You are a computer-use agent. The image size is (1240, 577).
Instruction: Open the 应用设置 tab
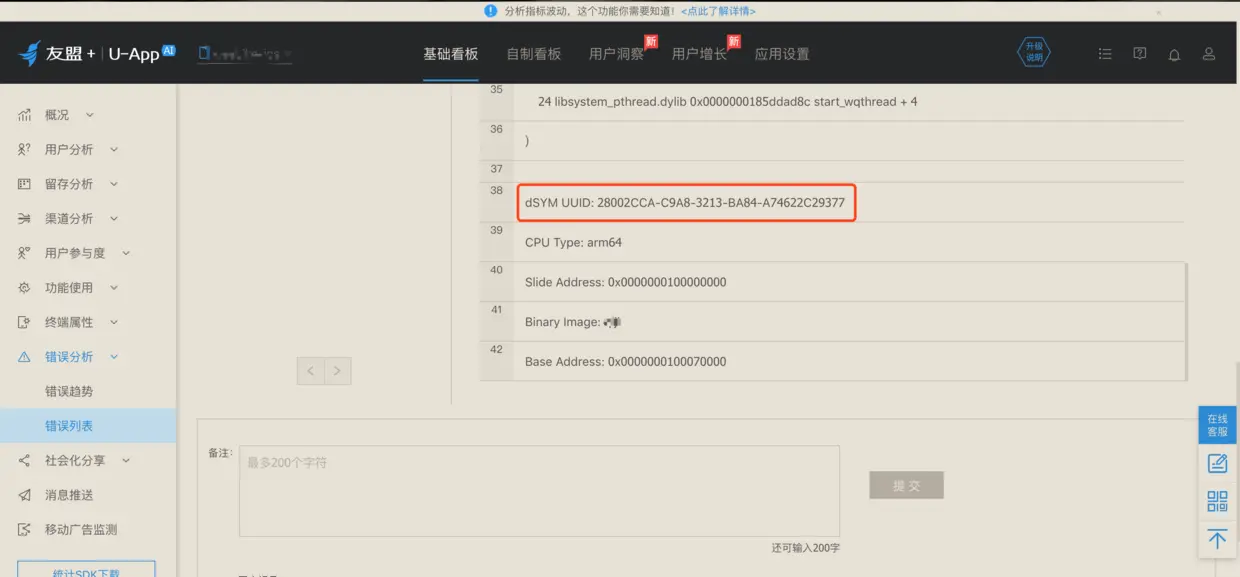point(783,53)
